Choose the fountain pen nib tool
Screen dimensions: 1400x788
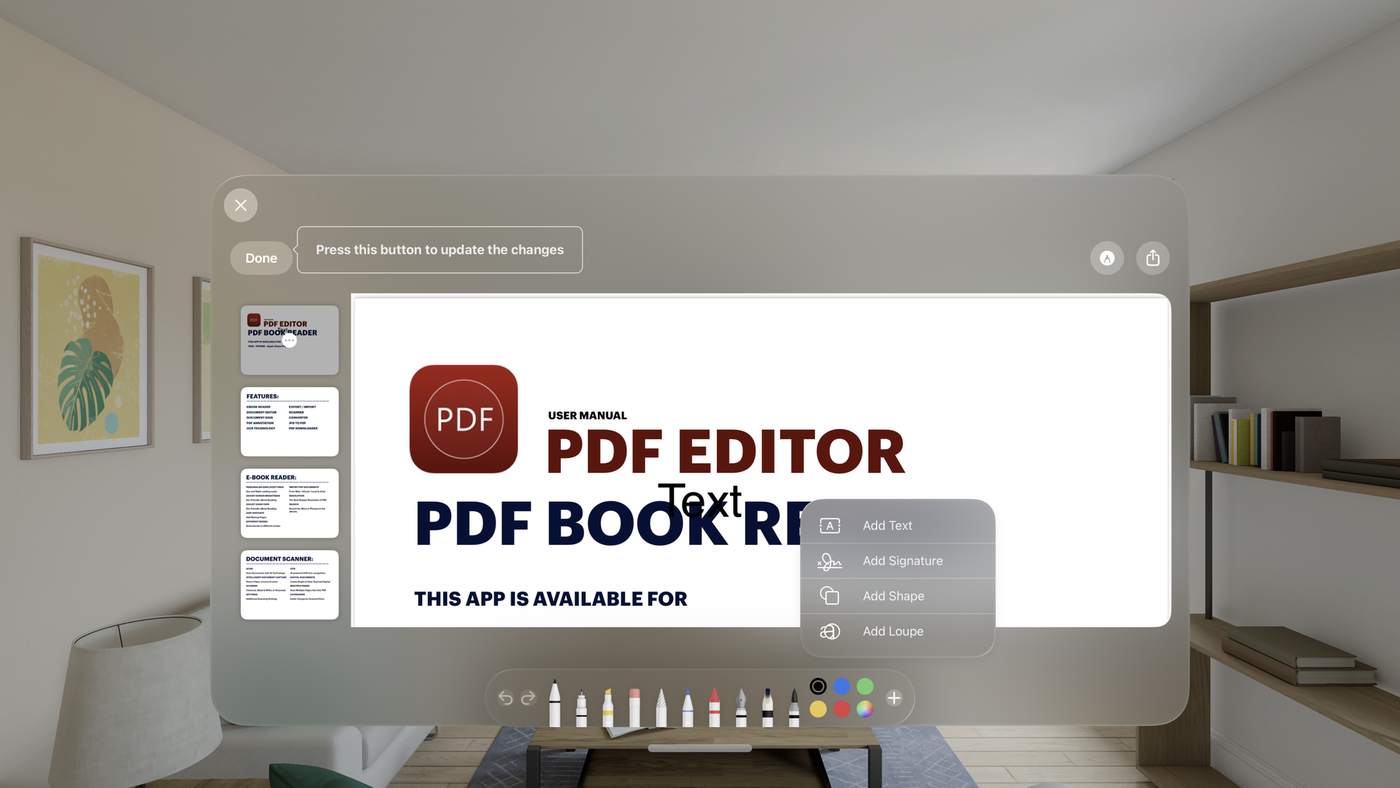741,707
